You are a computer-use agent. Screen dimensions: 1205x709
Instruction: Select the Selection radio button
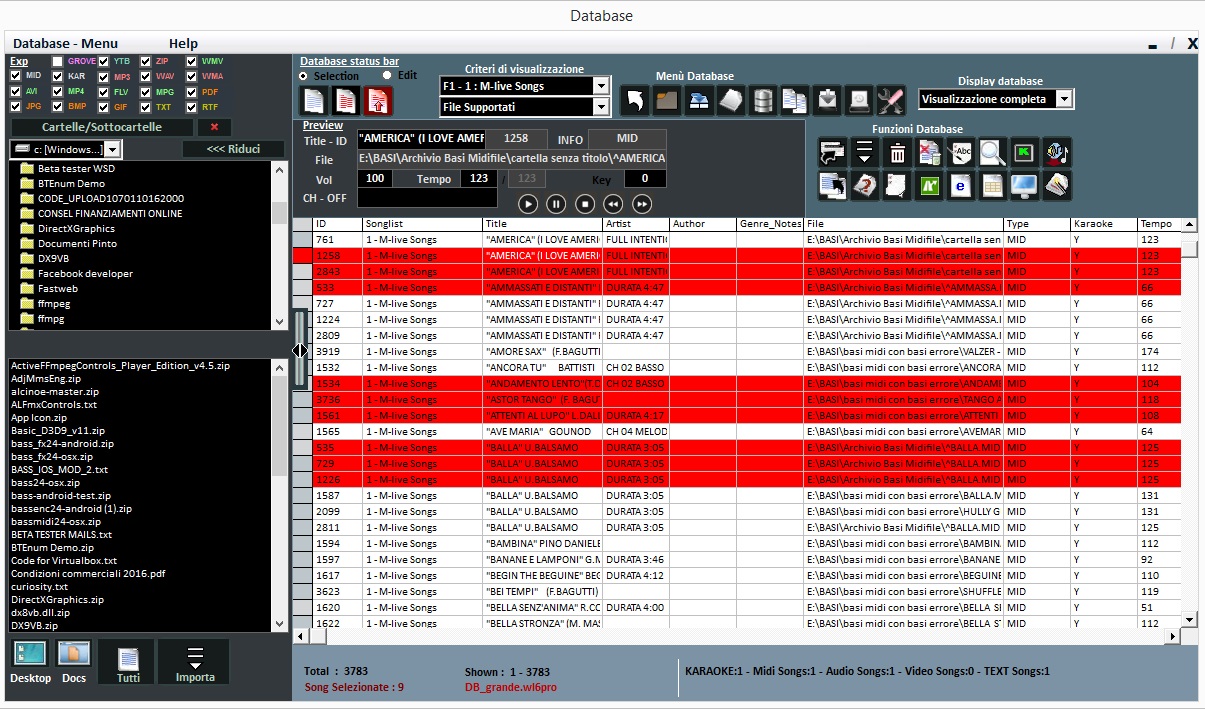tap(304, 75)
